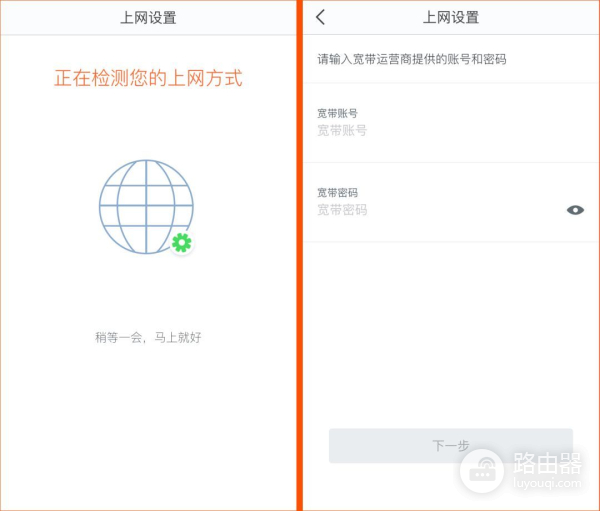
Task: Click the 上网设置 title beside the back arrow
Action: (x=450, y=17)
